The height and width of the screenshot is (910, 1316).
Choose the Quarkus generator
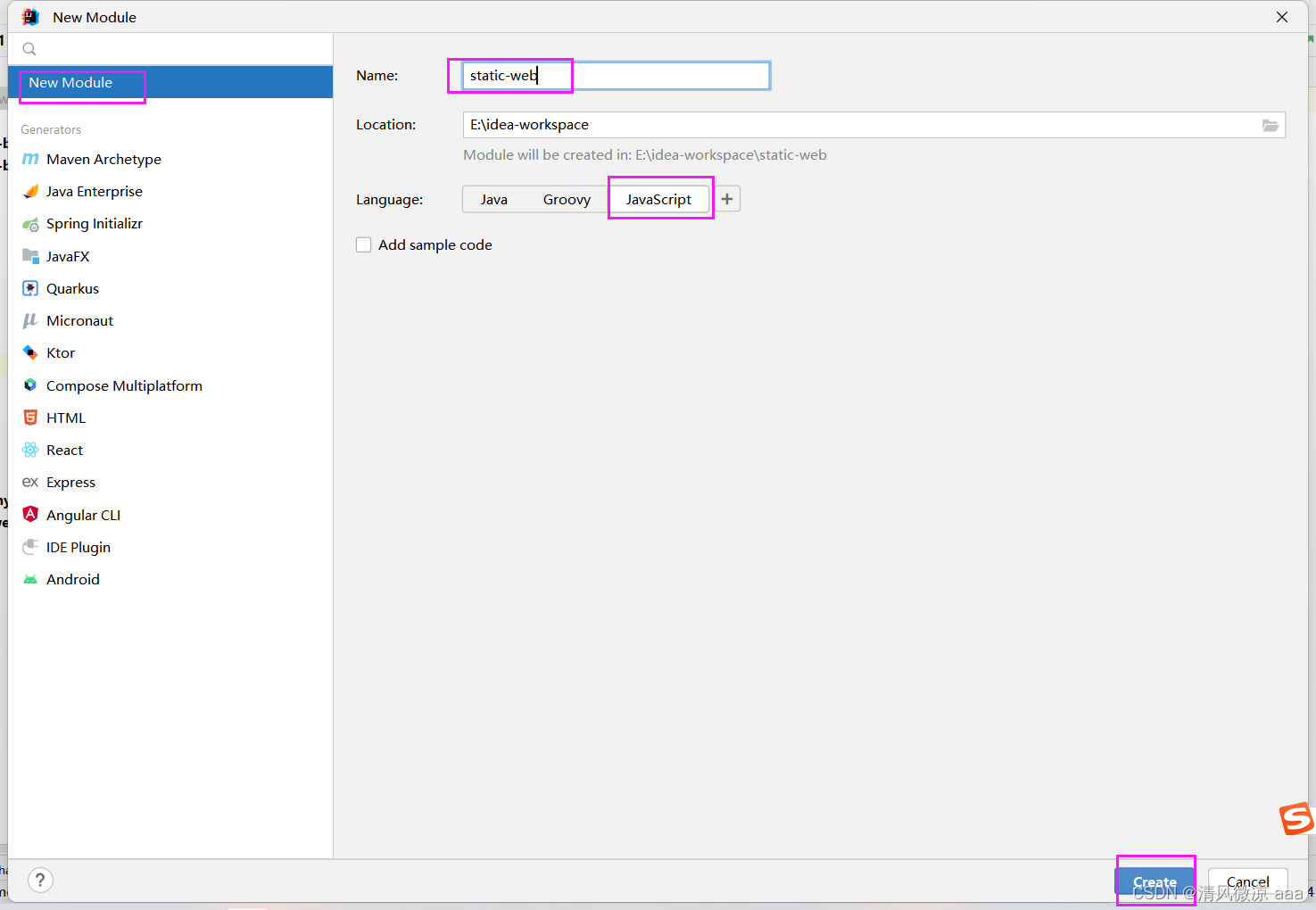(x=170, y=288)
